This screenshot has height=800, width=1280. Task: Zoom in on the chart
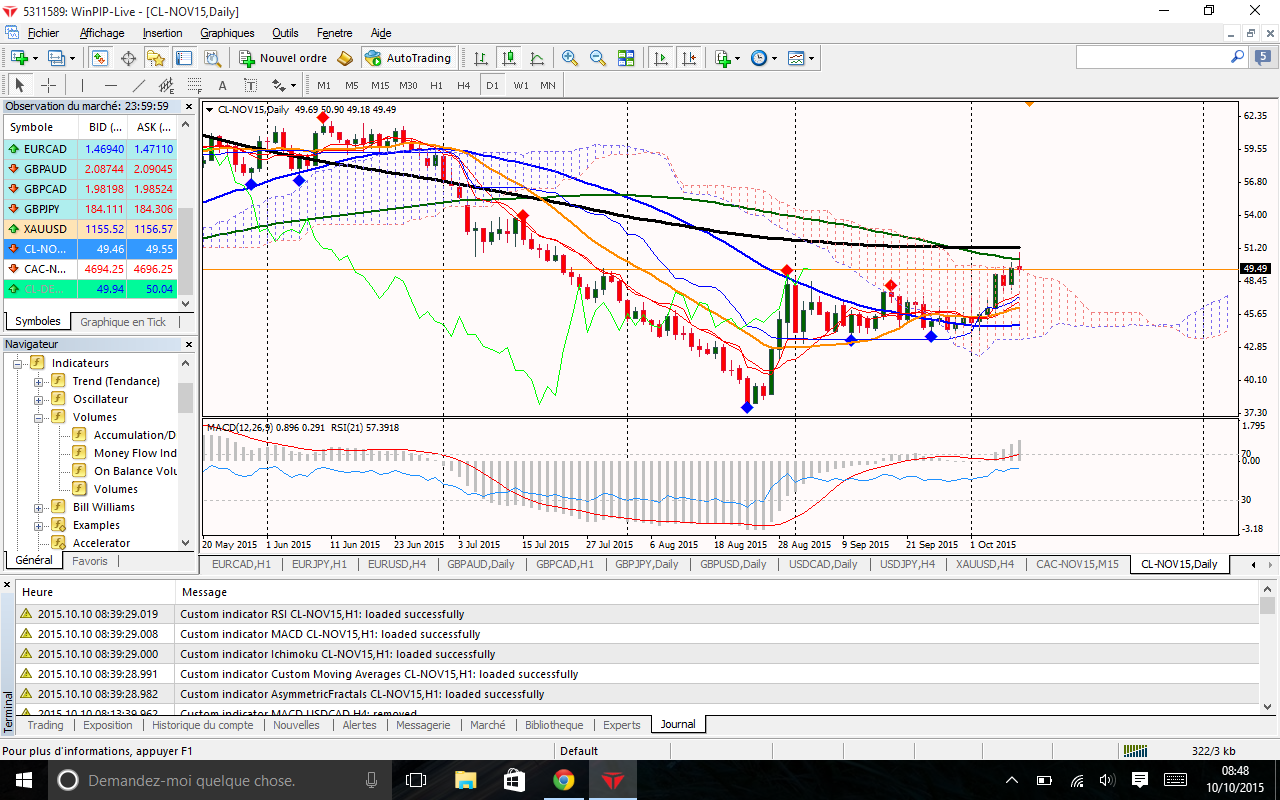(x=570, y=58)
